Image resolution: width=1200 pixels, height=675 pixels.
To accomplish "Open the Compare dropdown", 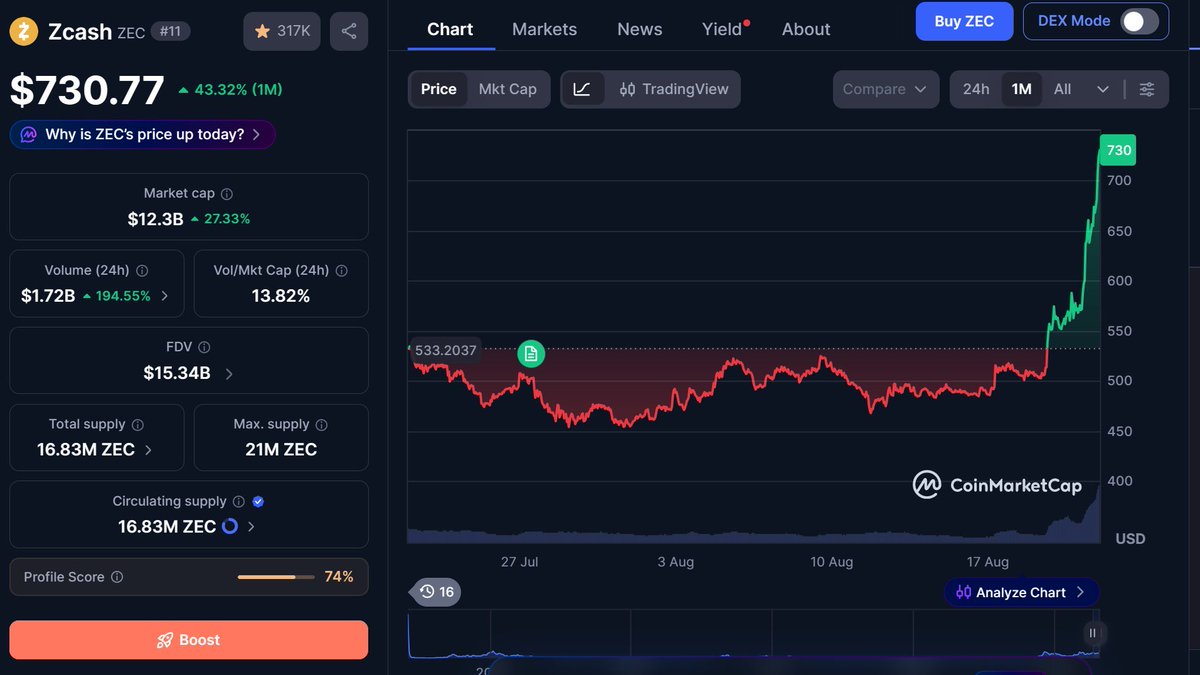I will (886, 89).
